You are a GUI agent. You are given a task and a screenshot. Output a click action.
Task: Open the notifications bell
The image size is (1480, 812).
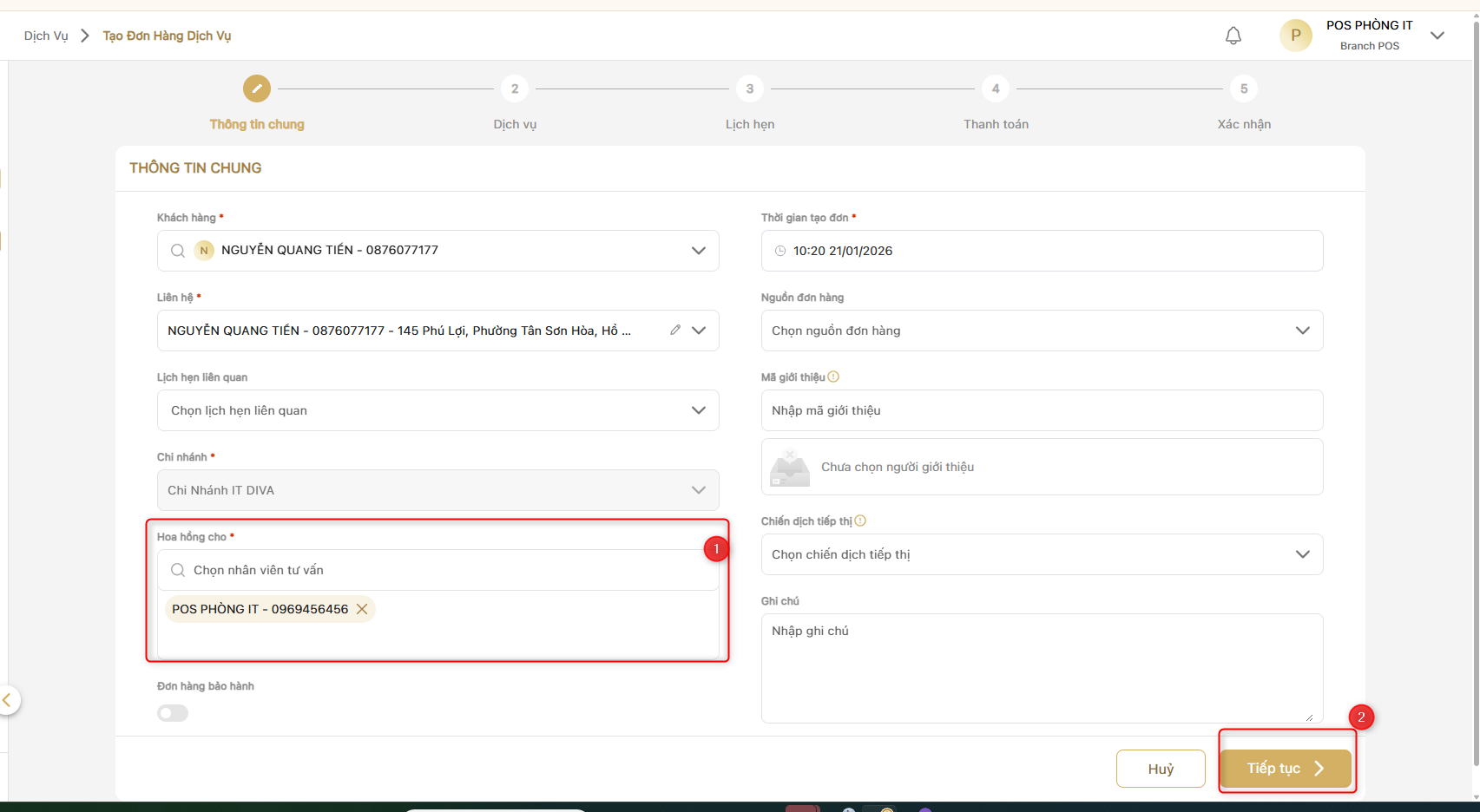1233,36
